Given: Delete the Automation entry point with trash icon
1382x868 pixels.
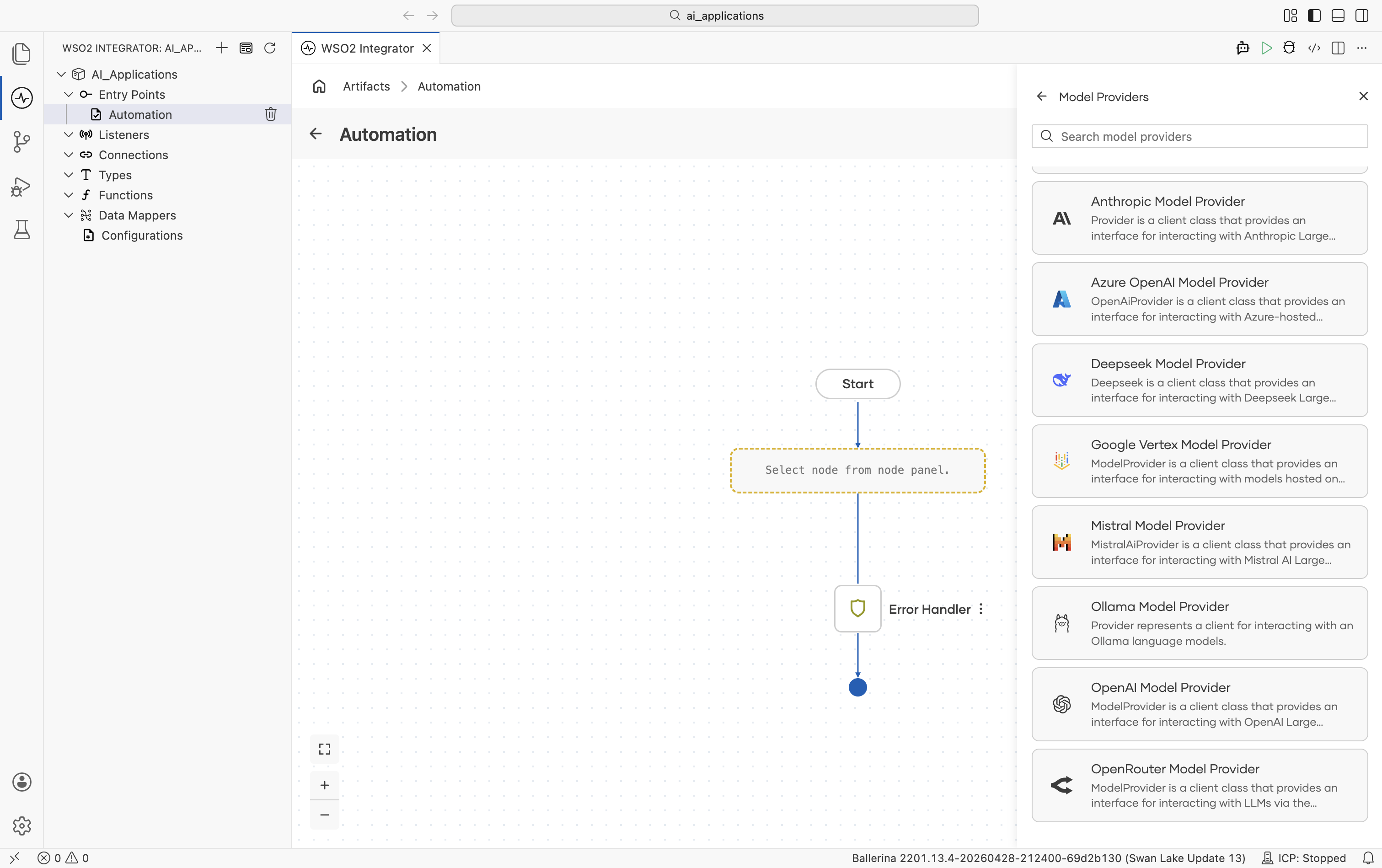Looking at the screenshot, I should coord(270,114).
